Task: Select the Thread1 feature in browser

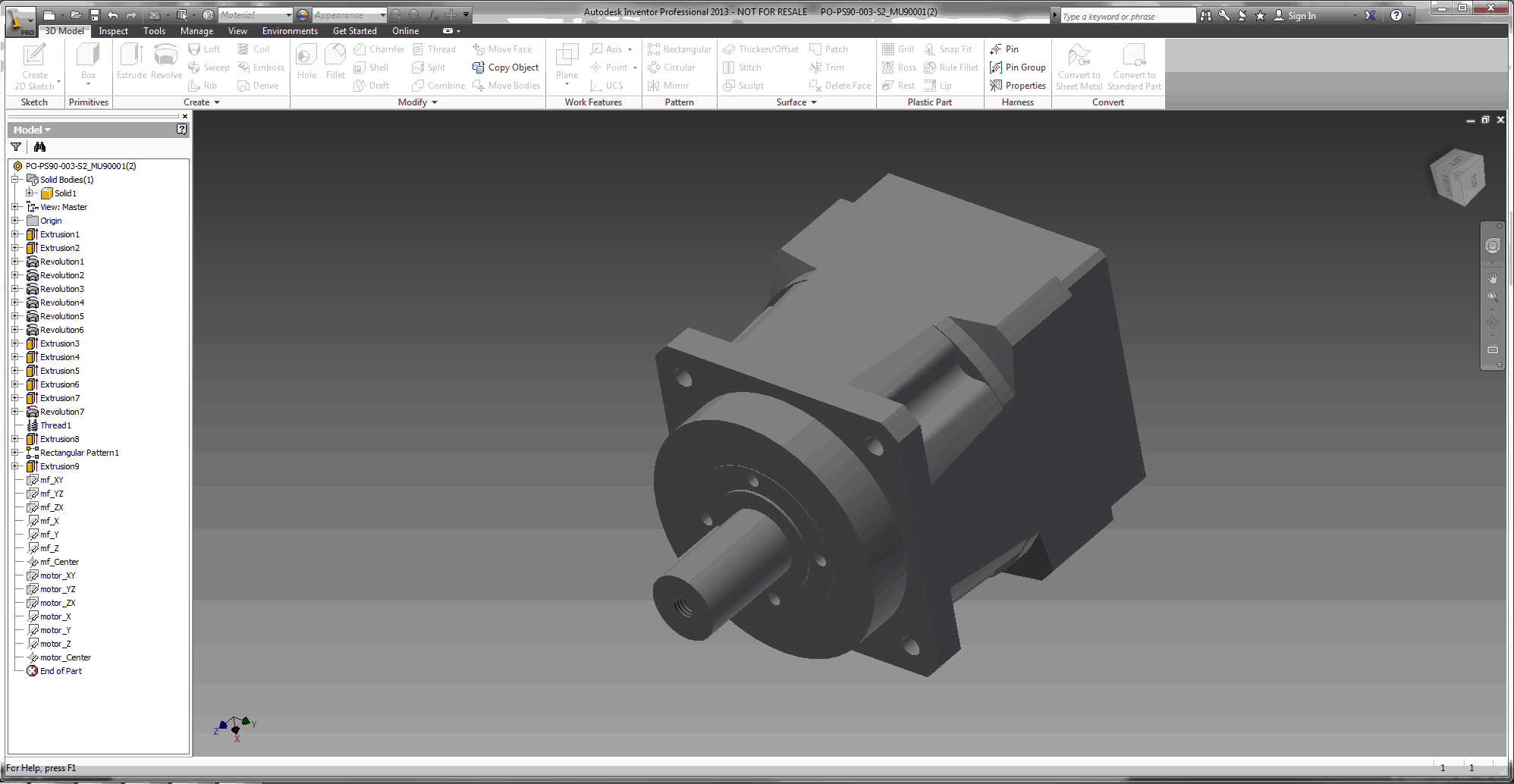Action: pyautogui.click(x=55, y=425)
